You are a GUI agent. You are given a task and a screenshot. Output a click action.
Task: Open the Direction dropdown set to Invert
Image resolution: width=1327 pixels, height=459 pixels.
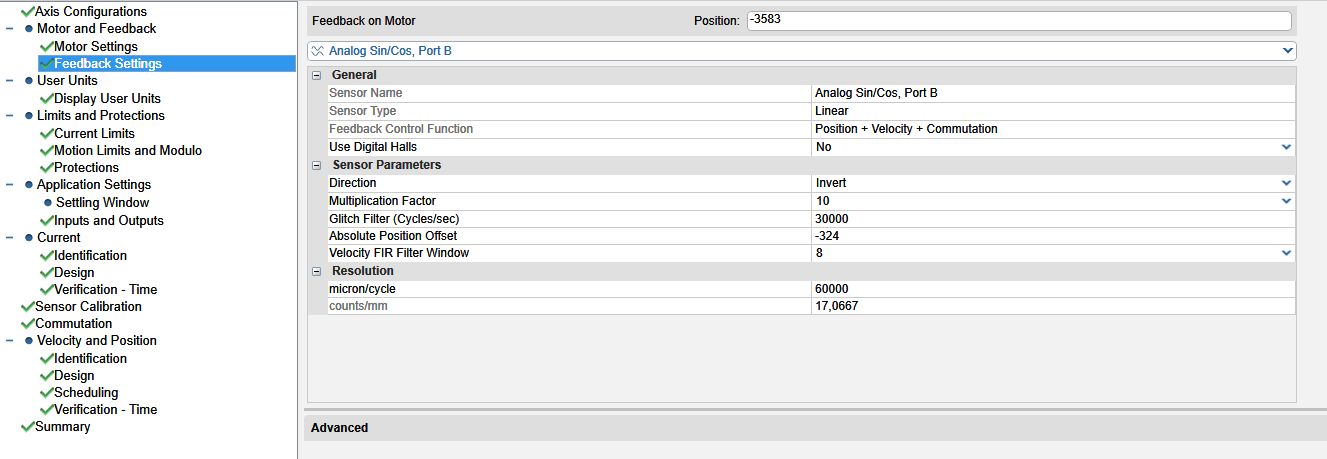[x=1286, y=183]
